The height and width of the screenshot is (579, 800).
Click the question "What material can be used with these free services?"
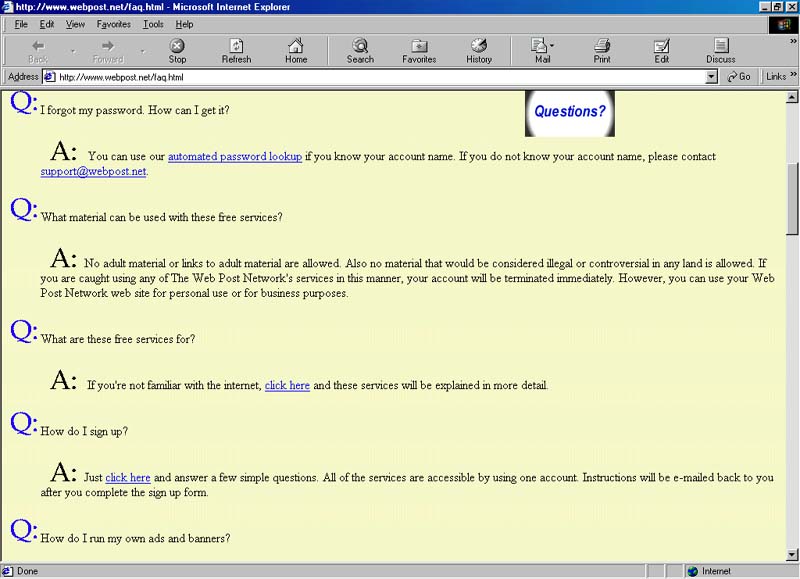(161, 217)
